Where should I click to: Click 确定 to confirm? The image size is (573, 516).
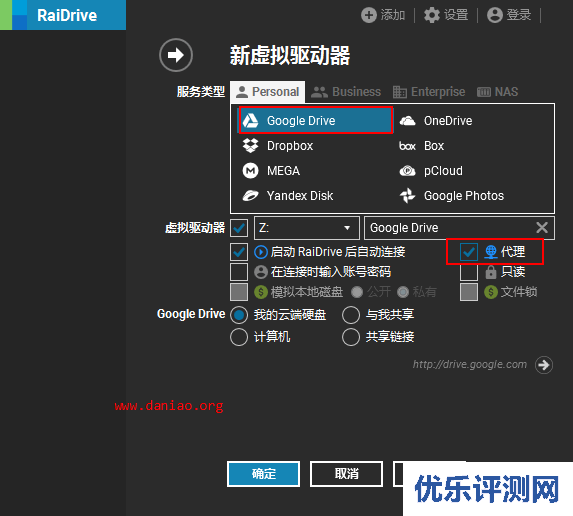pyautogui.click(x=263, y=474)
